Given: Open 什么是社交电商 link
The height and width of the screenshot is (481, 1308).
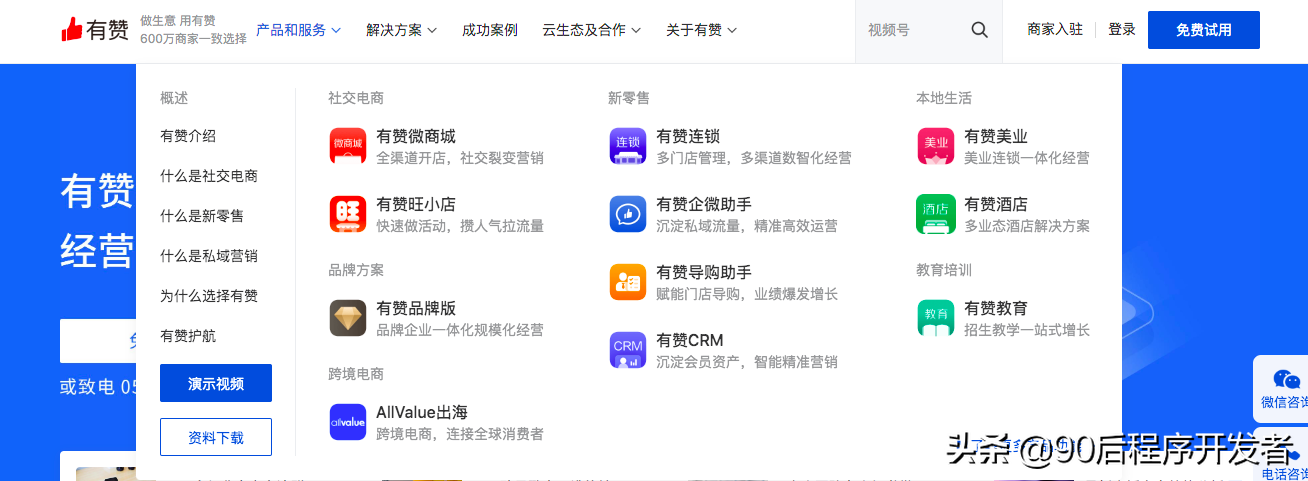Looking at the screenshot, I should click(x=209, y=176).
